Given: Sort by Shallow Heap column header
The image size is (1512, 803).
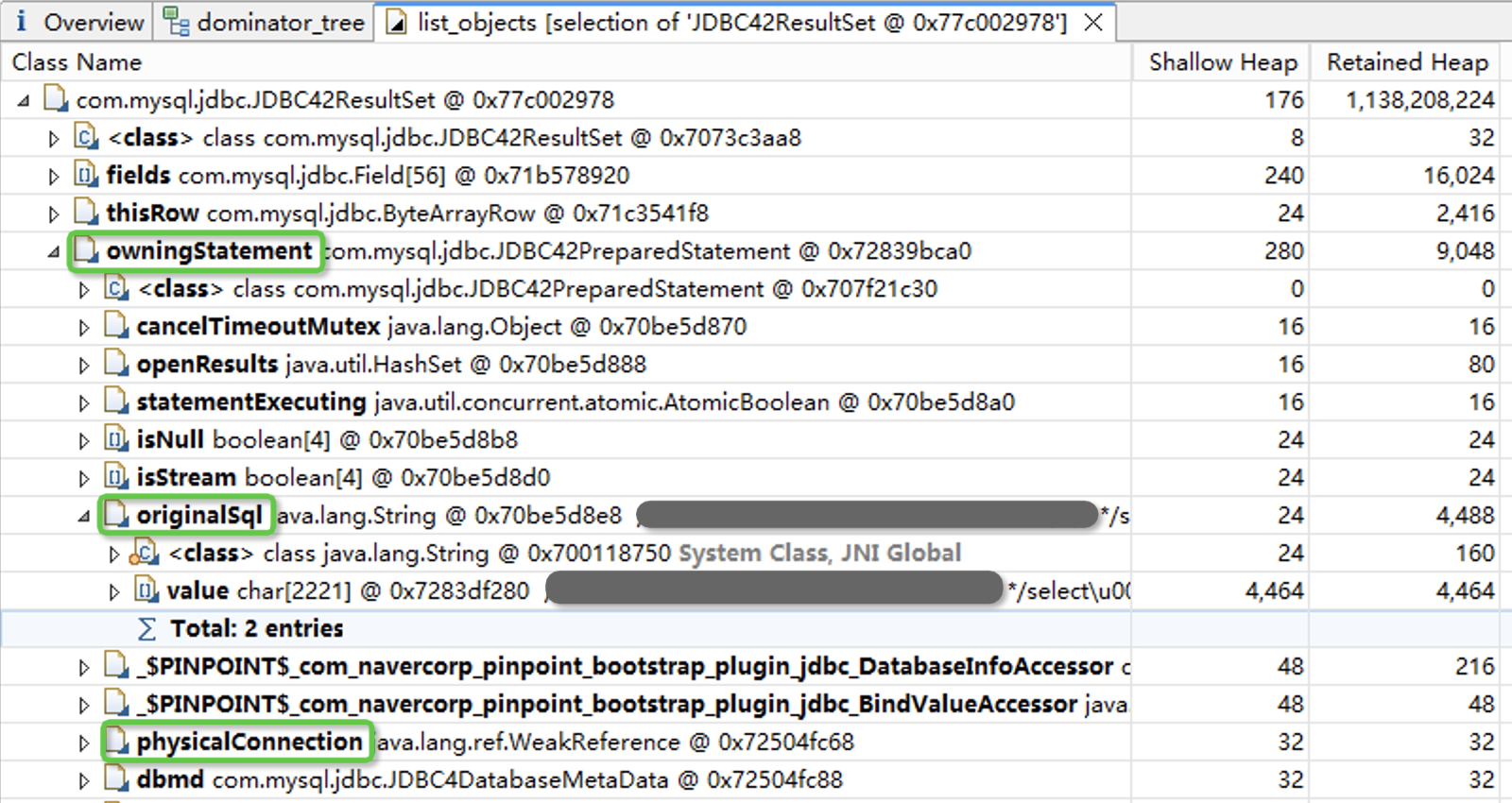Looking at the screenshot, I should point(1222,62).
